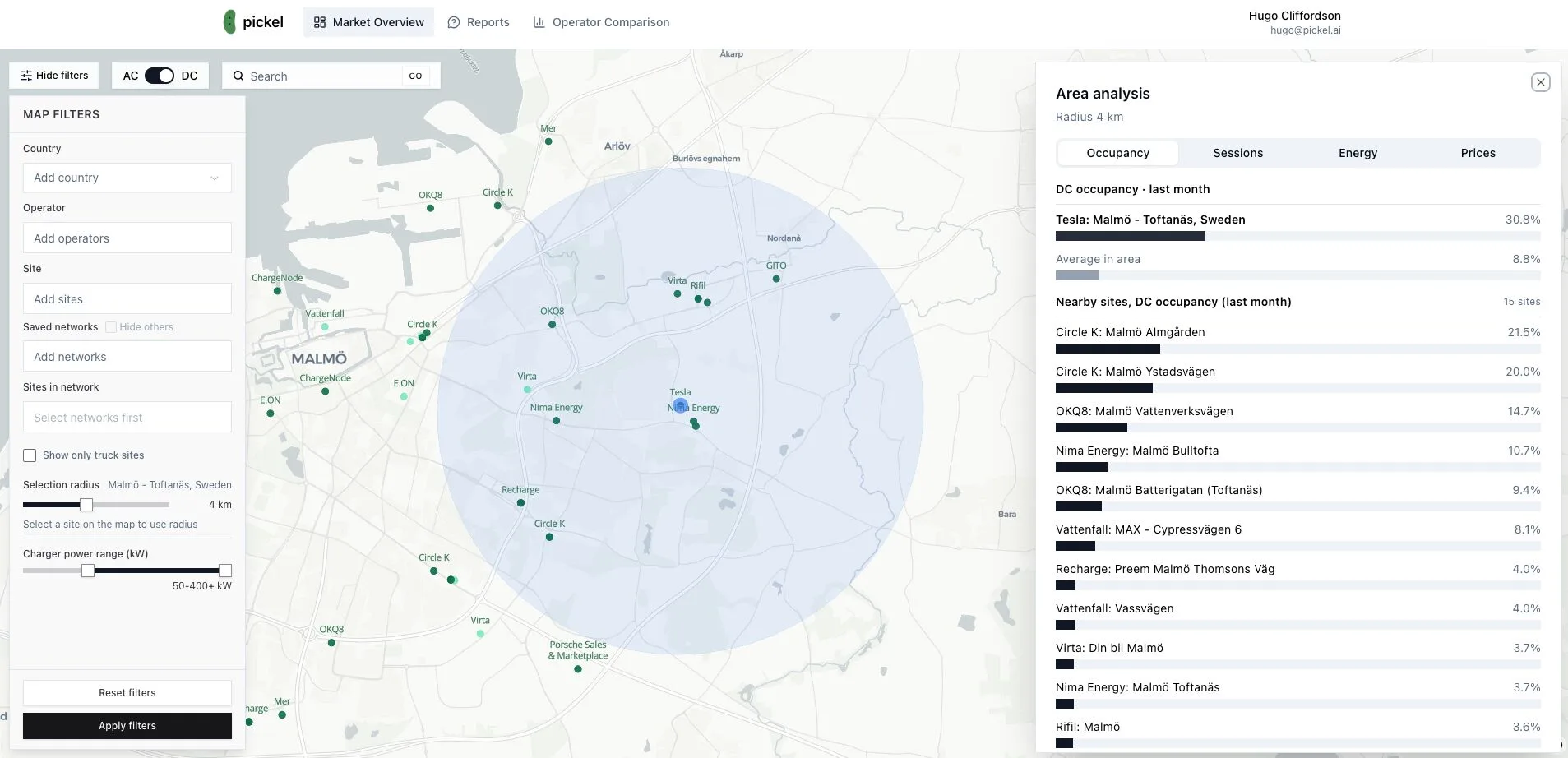This screenshot has width=1568, height=758.
Task: Check the Hide others checkbox
Action: coord(111,327)
